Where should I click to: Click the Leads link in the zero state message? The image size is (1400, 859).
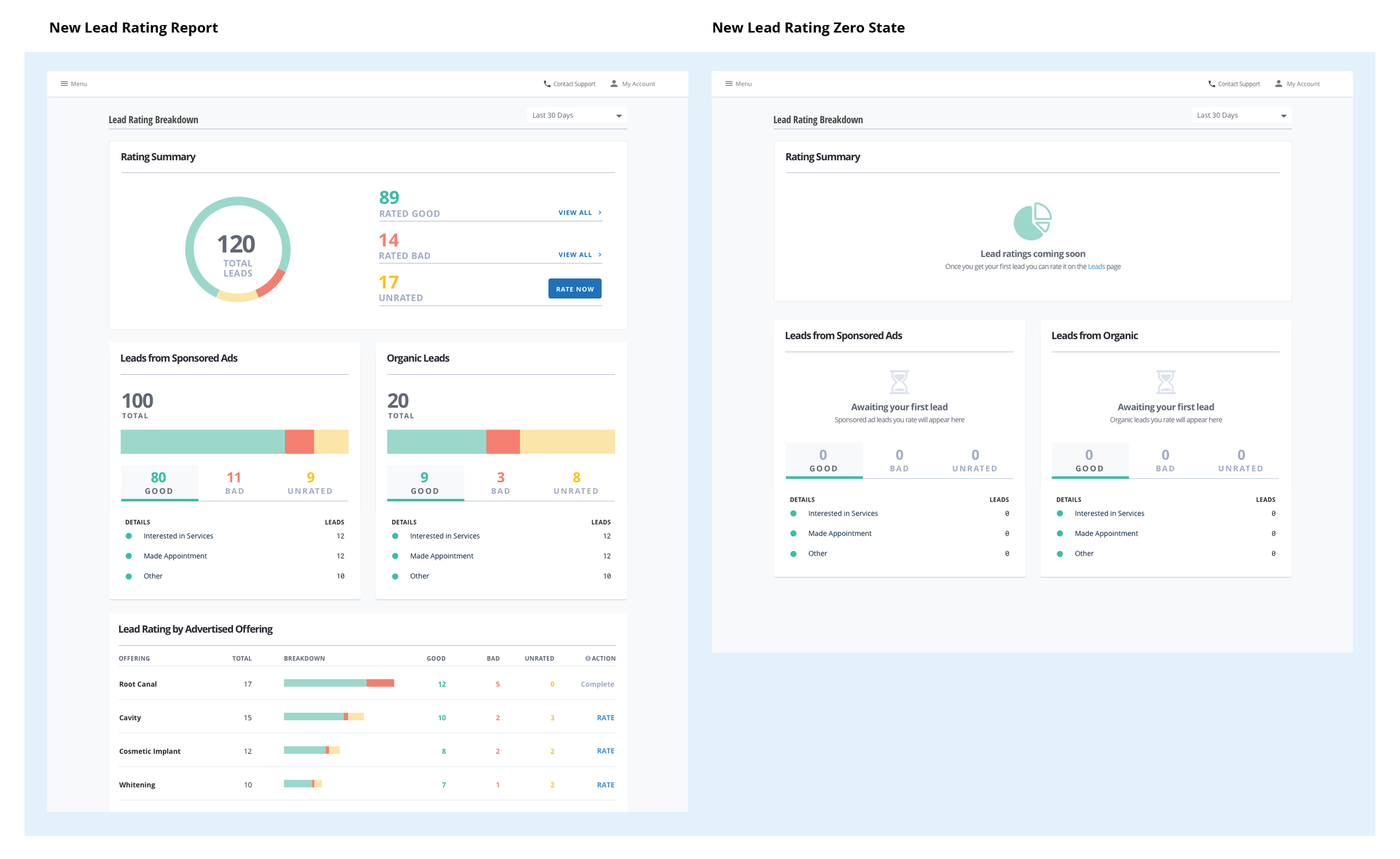[x=1096, y=267]
